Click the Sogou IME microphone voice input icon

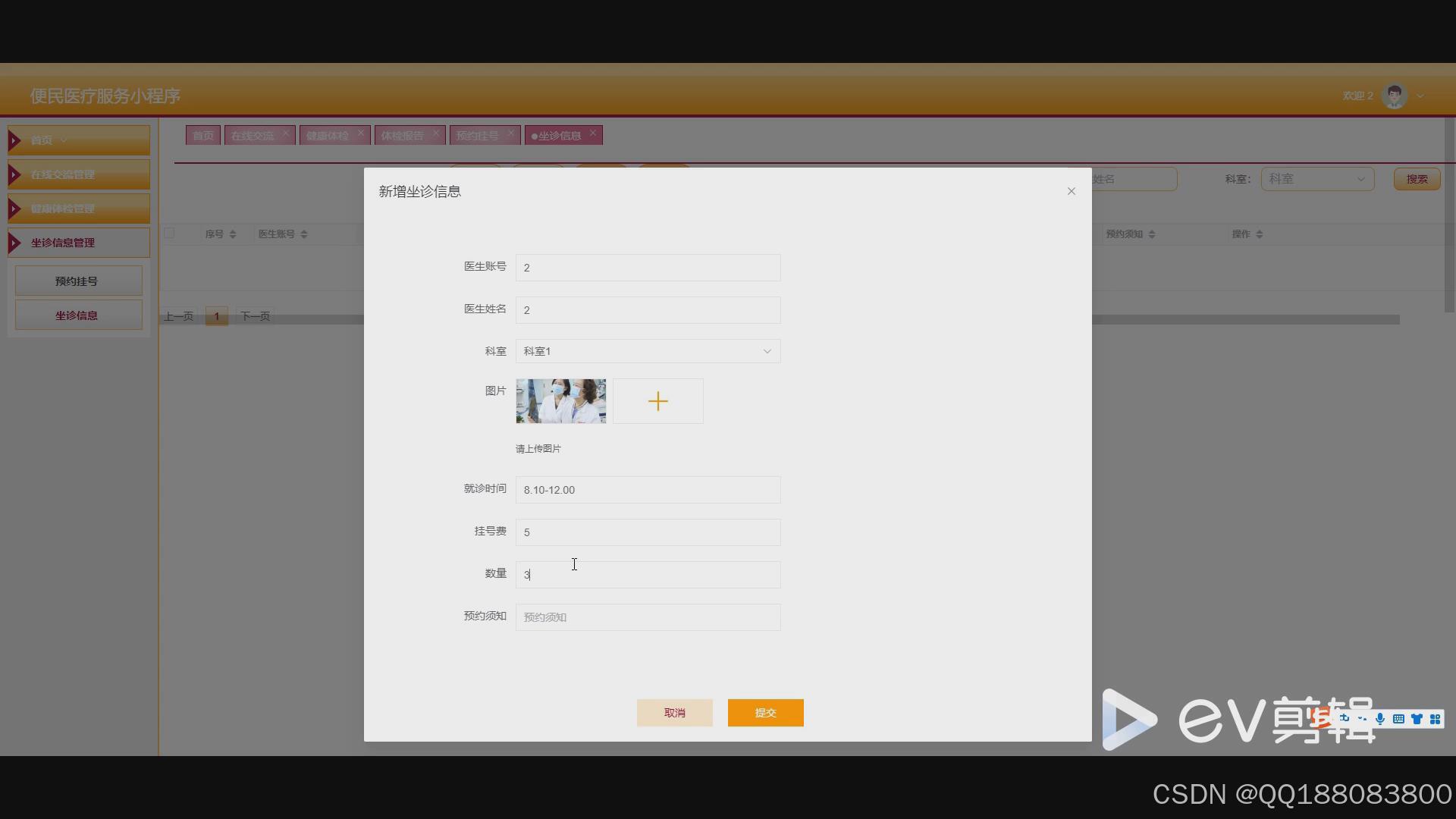(1380, 719)
